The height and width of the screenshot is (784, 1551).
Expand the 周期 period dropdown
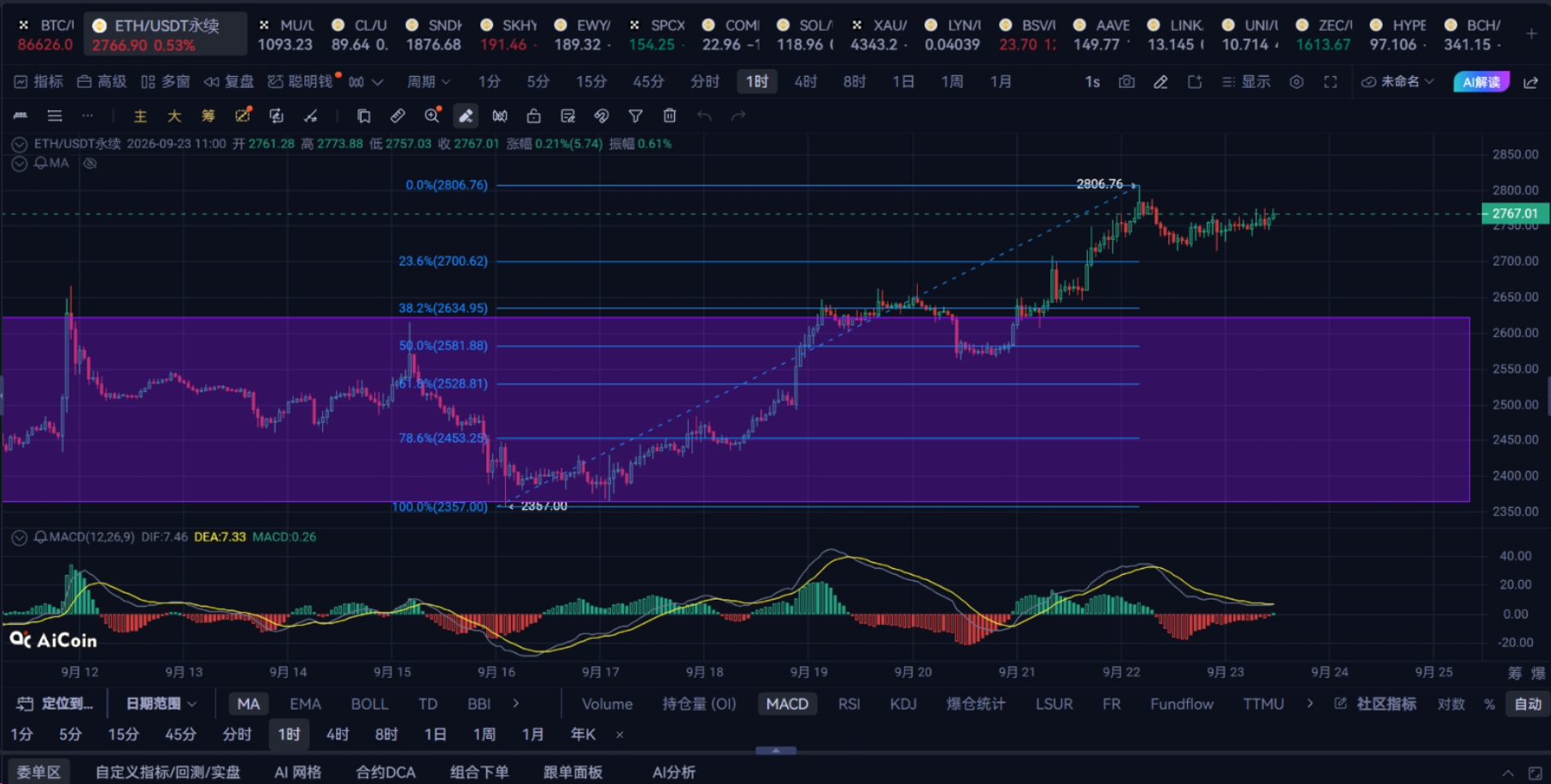click(x=428, y=82)
